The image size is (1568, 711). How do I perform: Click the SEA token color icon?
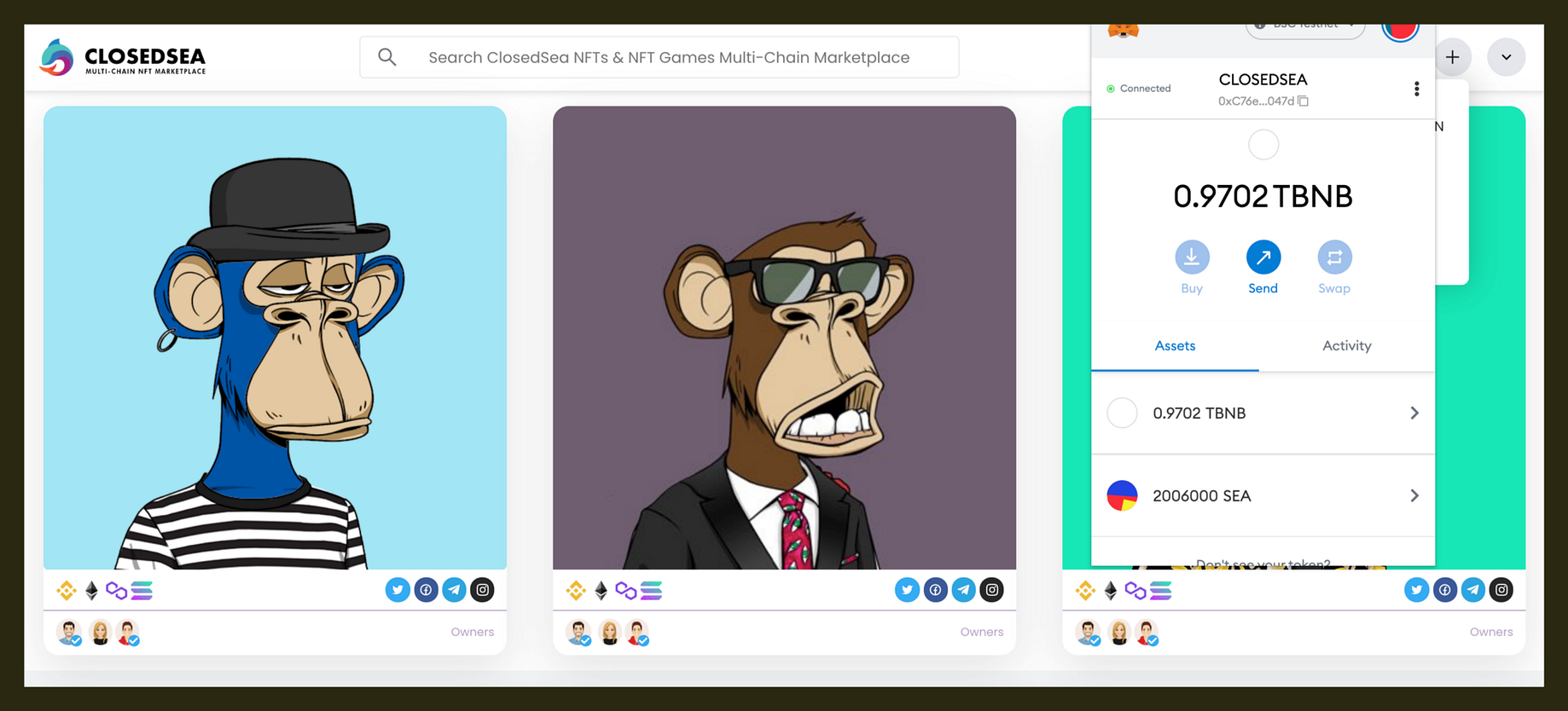(x=1122, y=495)
